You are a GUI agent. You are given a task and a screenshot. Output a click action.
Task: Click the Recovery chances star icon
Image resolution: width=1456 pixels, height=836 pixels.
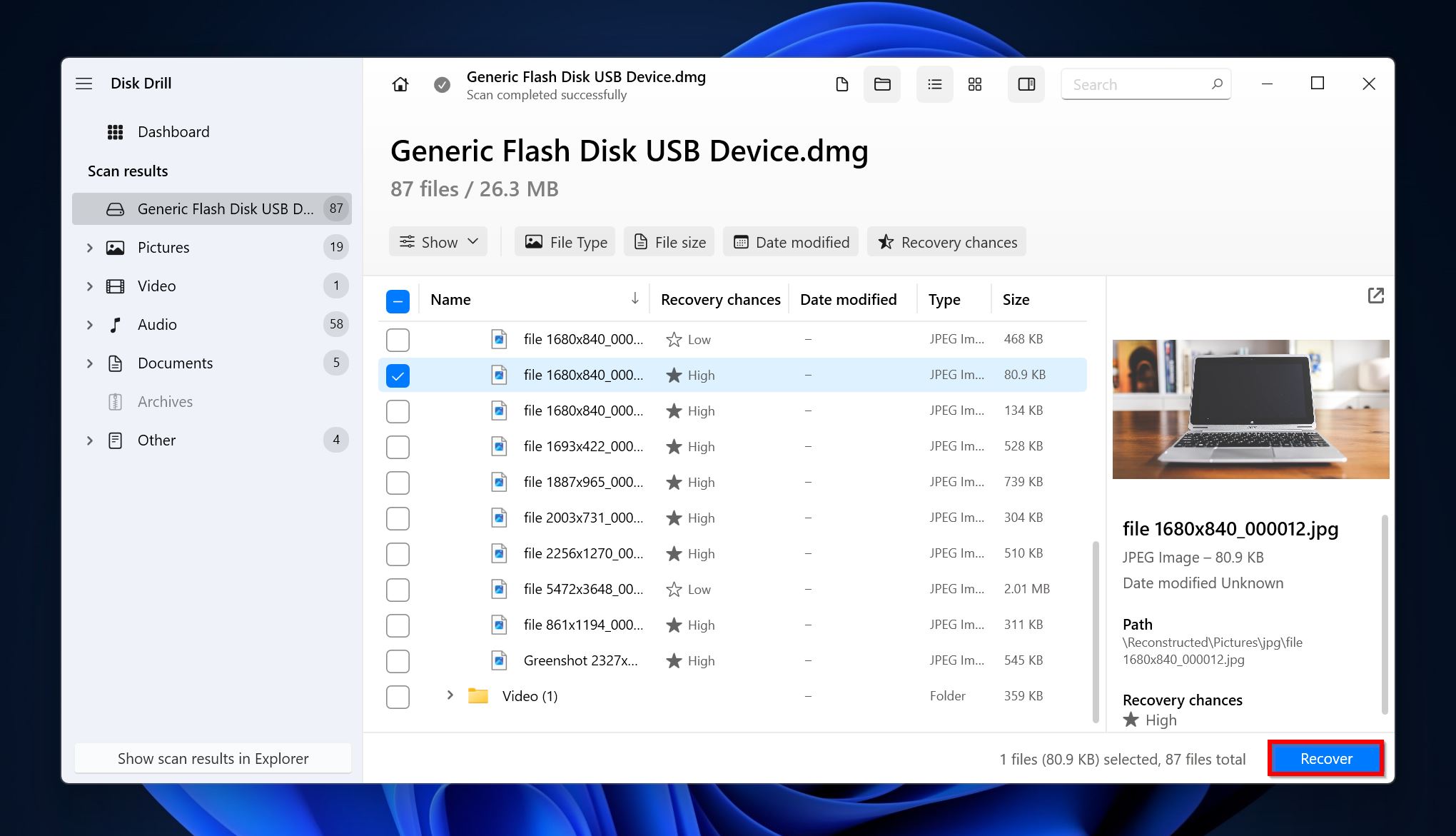point(885,242)
